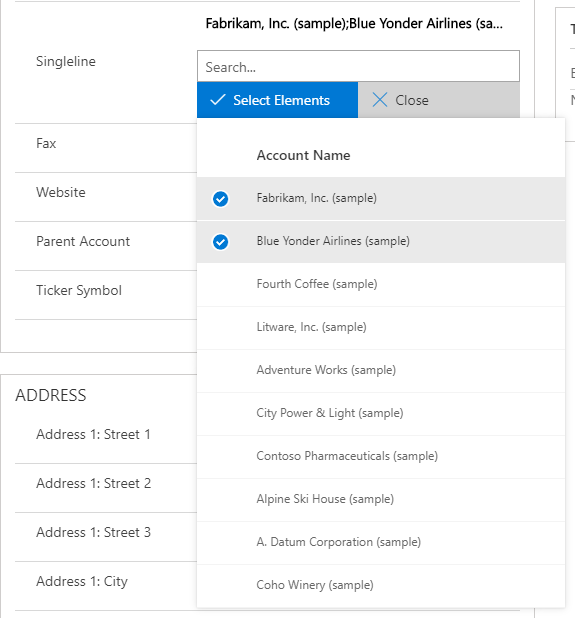575x618 pixels.
Task: Click the Address 1: City label
Action: pos(82,582)
